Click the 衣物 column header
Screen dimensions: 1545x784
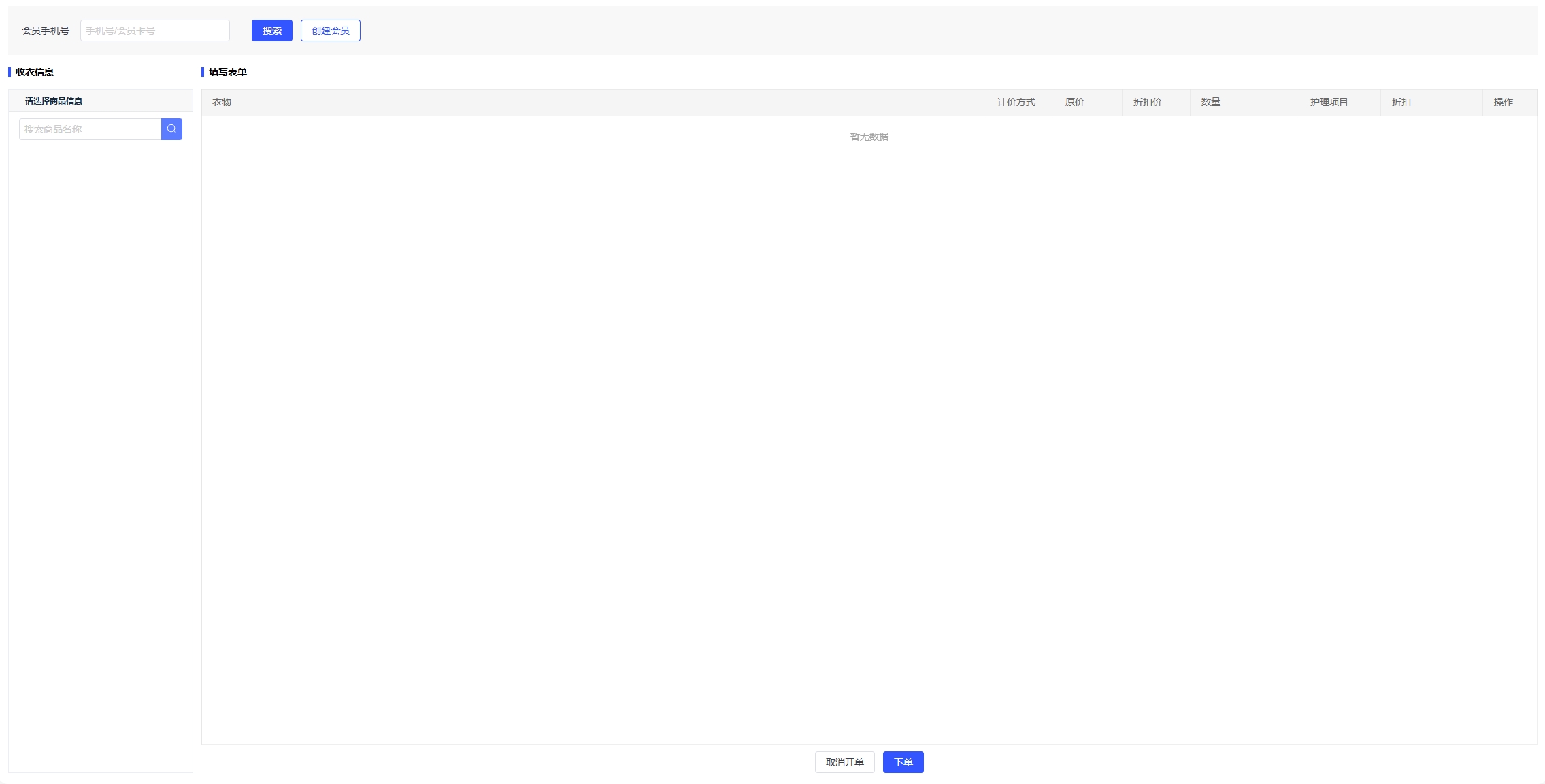pyautogui.click(x=222, y=102)
